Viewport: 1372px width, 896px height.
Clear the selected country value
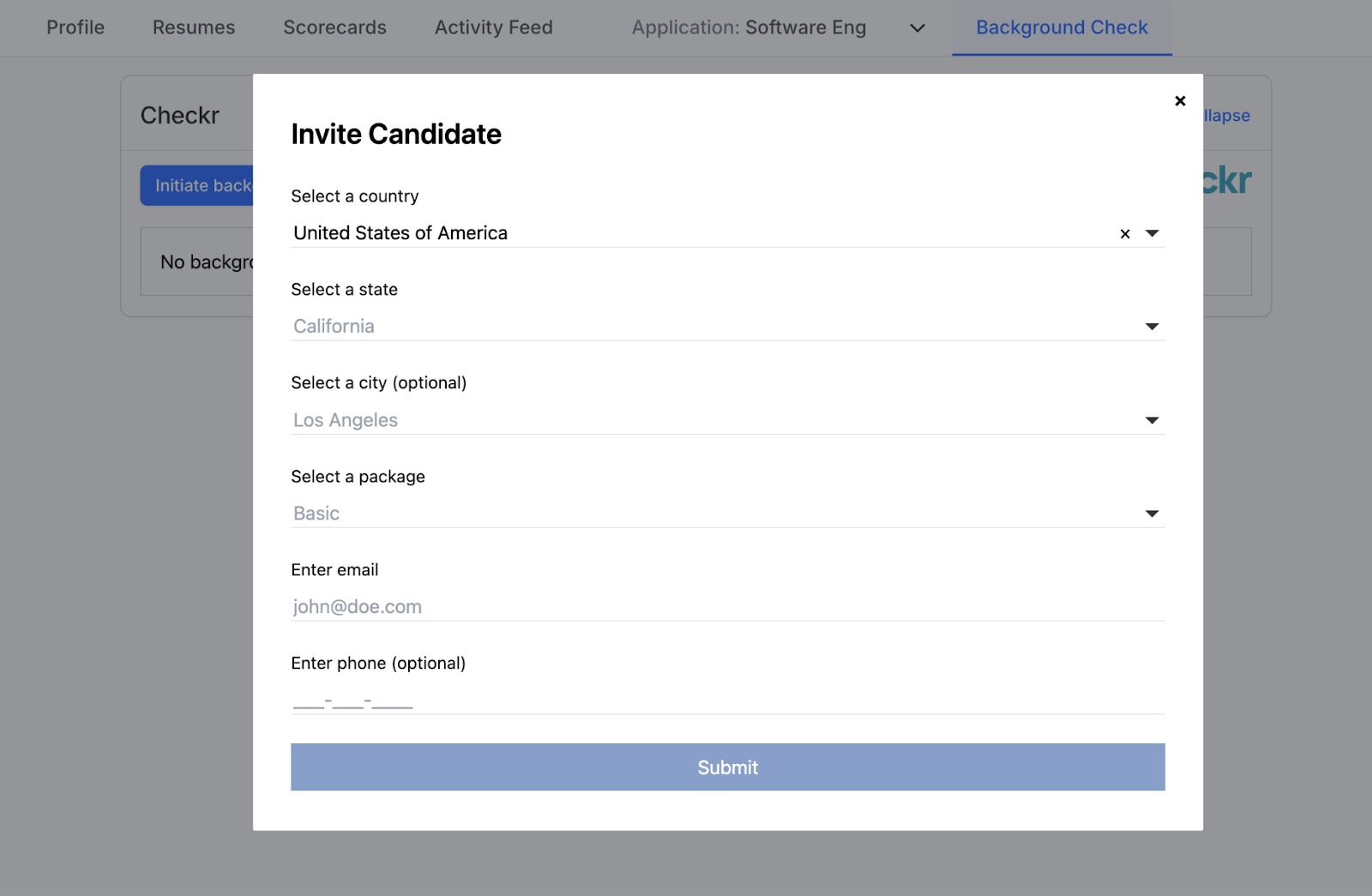pyautogui.click(x=1125, y=234)
